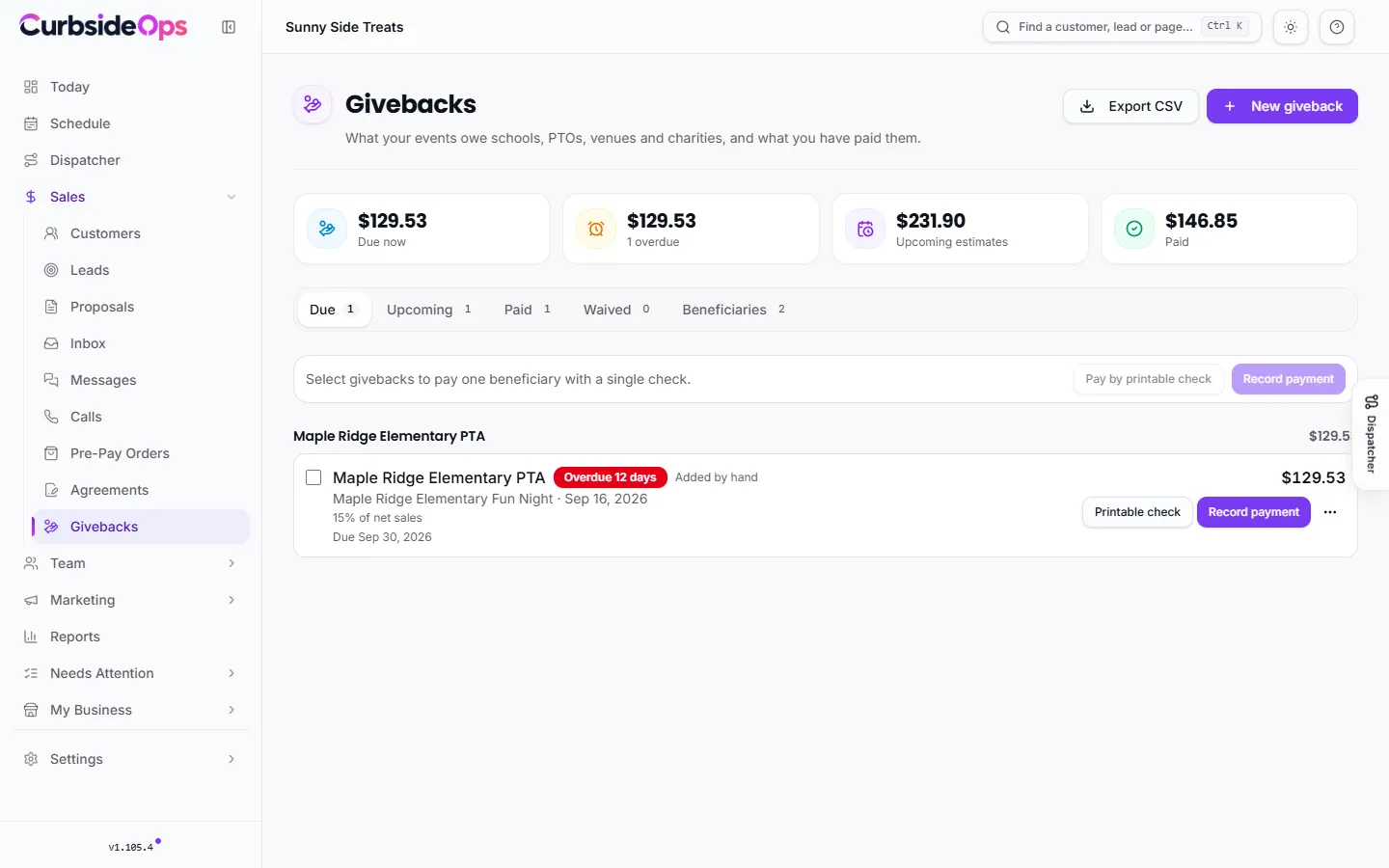Screen dimensions: 1389x868
Task: Open the help question mark icon
Action: pyautogui.click(x=1337, y=27)
